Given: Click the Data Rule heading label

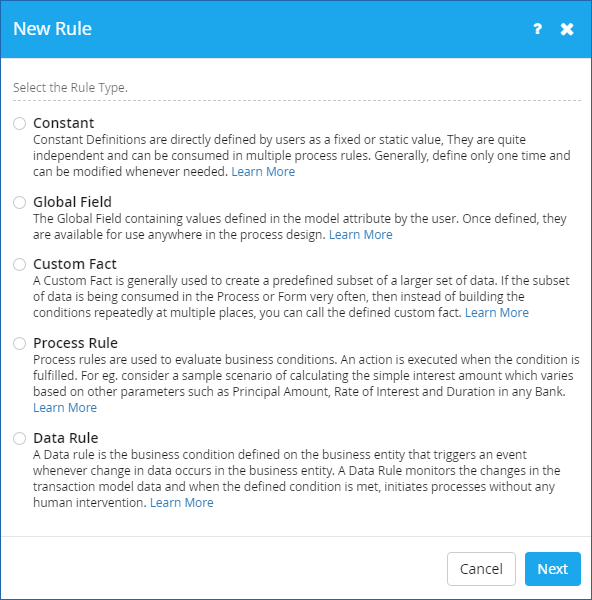Looking at the screenshot, I should (x=66, y=438).
